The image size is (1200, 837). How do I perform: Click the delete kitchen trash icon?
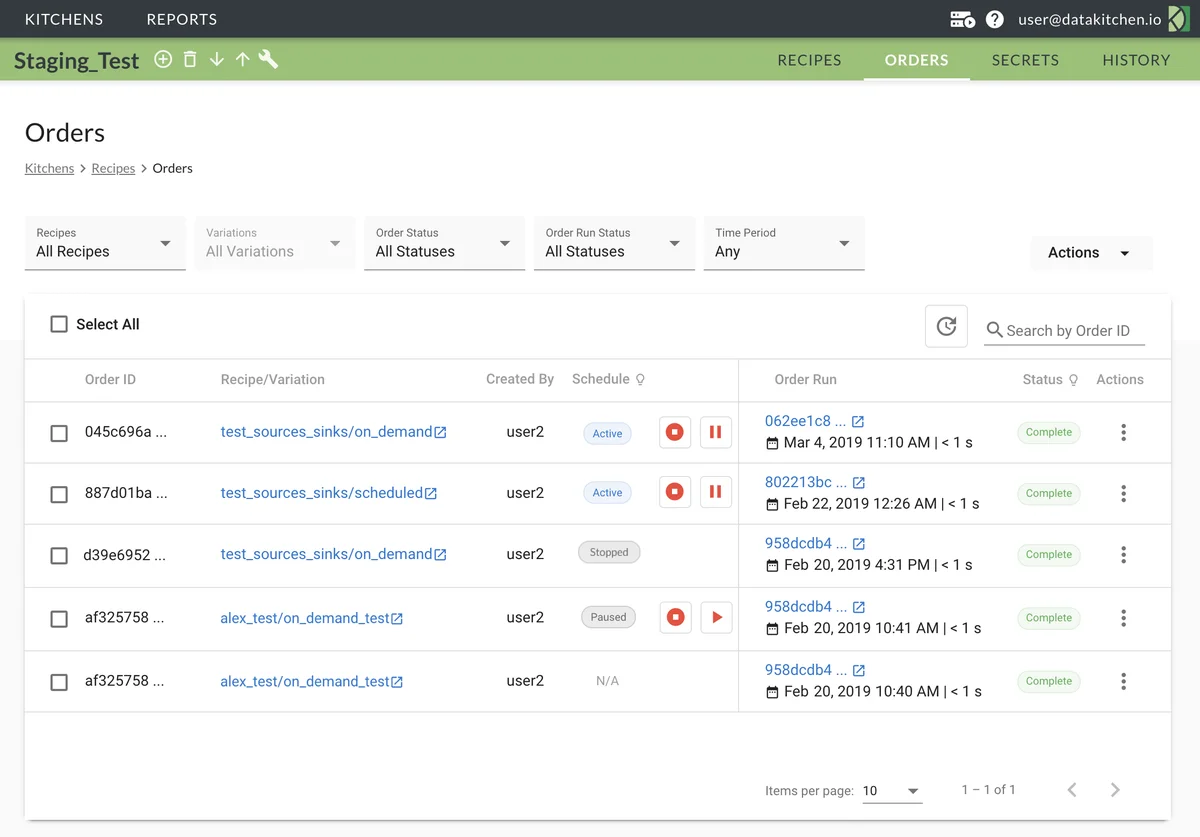tap(190, 60)
